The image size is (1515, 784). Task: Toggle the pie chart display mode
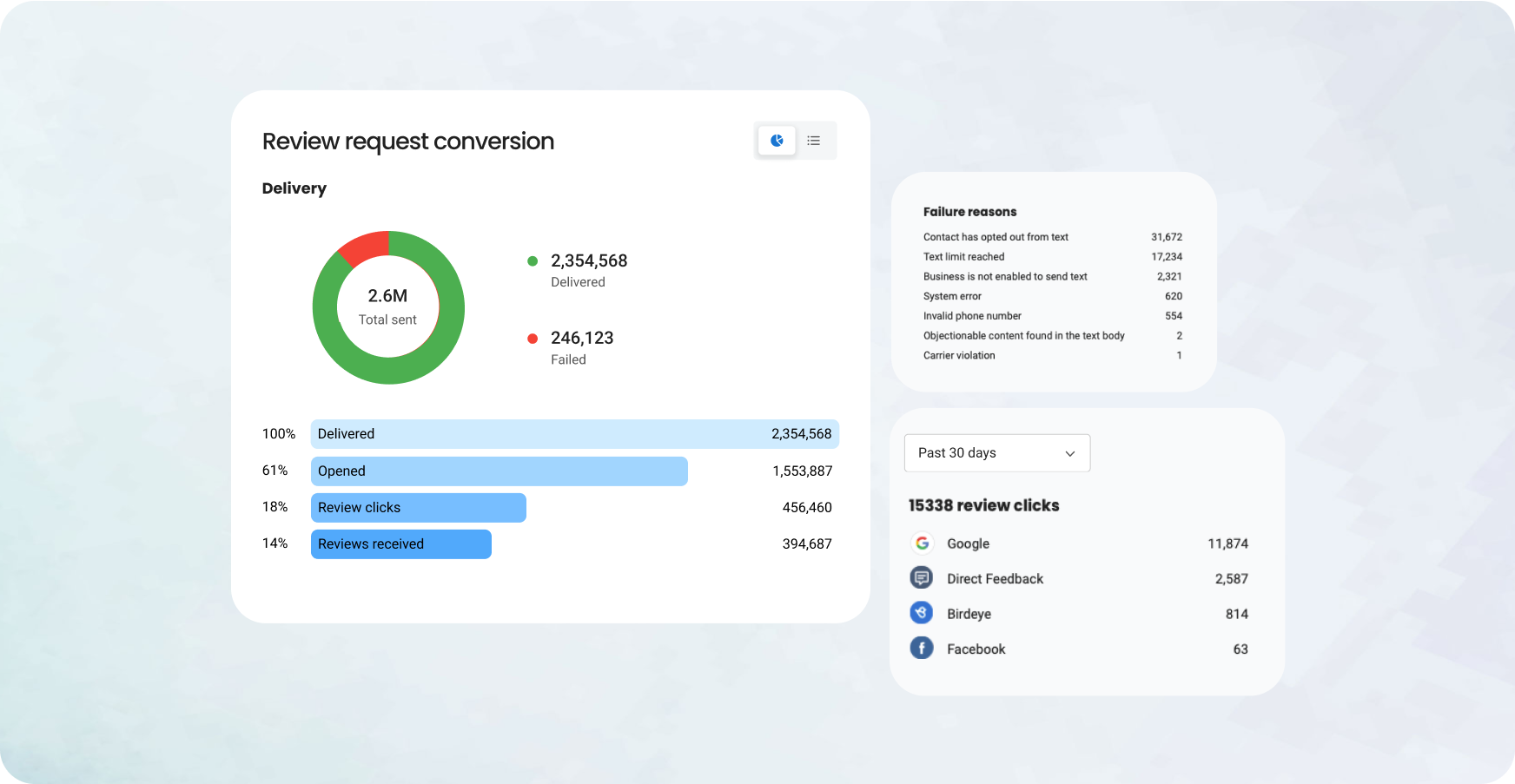coord(776,140)
